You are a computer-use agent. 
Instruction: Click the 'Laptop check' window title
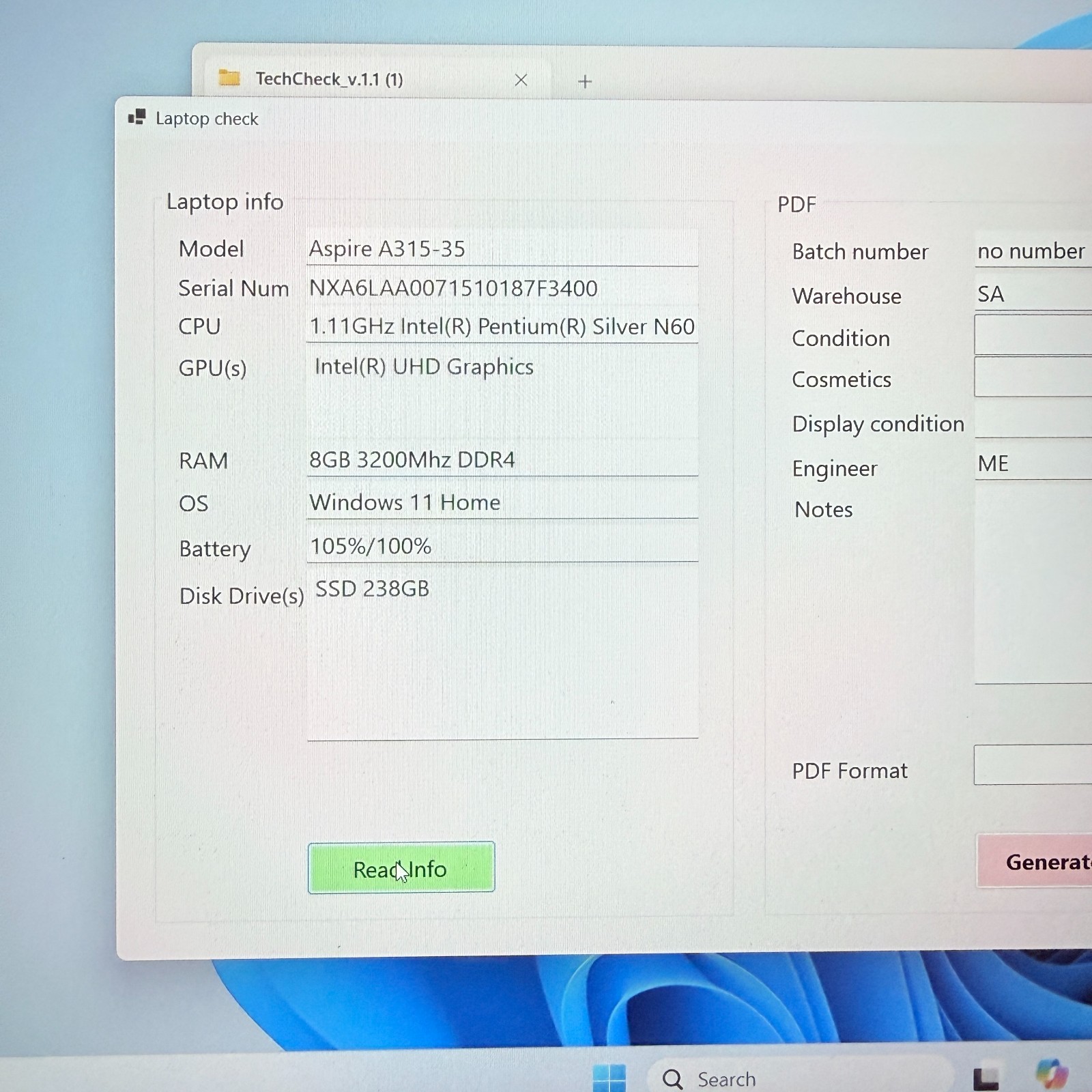(207, 119)
